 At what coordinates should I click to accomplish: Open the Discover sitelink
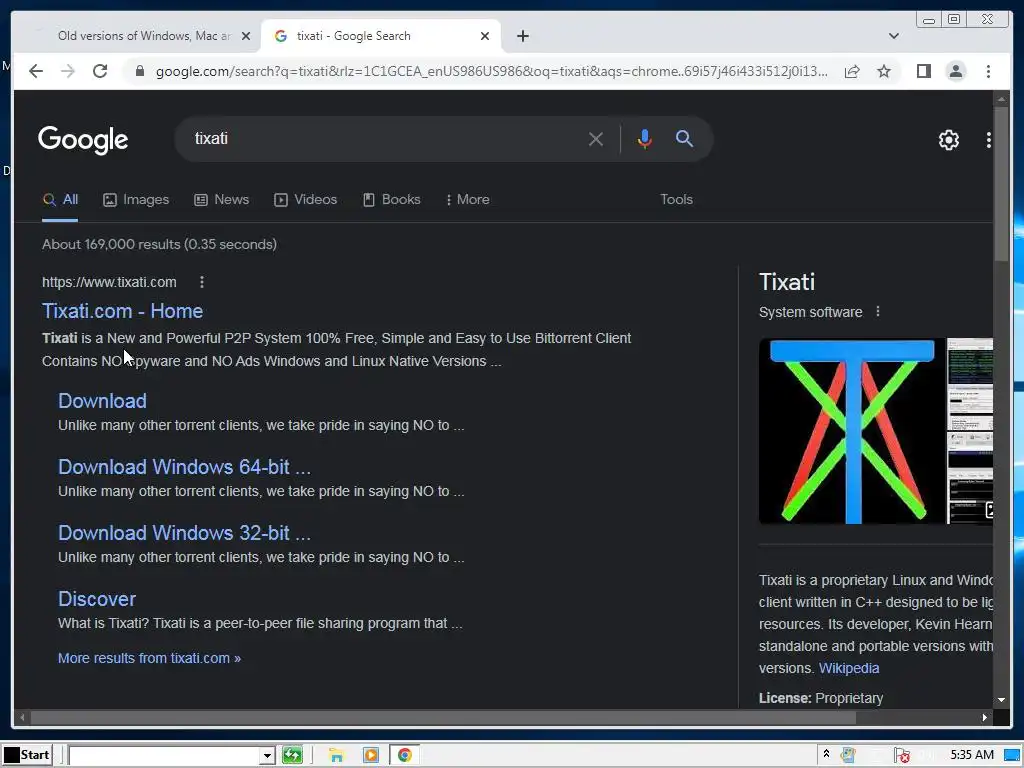coord(97,599)
